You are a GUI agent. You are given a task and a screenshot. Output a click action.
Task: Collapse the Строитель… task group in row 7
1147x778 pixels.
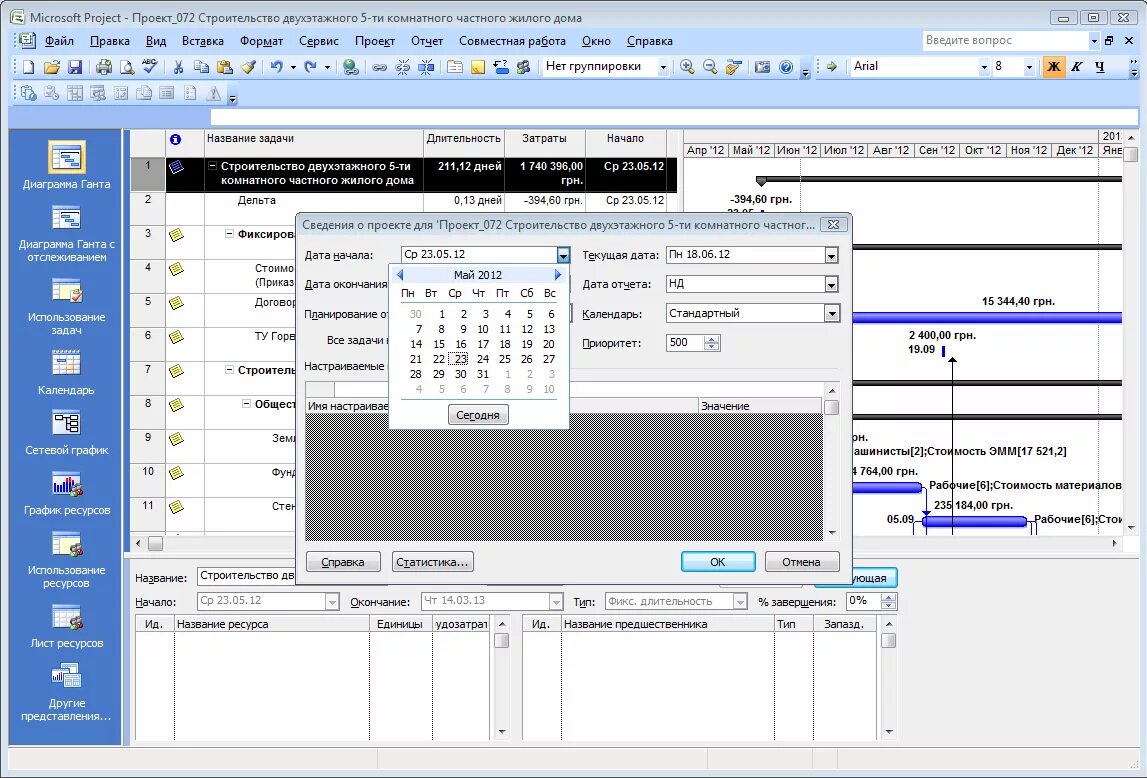229,370
